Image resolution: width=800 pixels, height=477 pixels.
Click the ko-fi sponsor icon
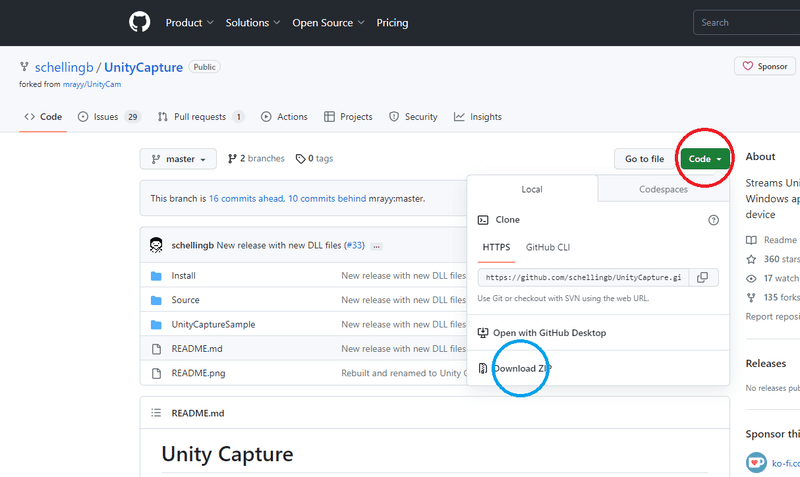[x=756, y=463]
